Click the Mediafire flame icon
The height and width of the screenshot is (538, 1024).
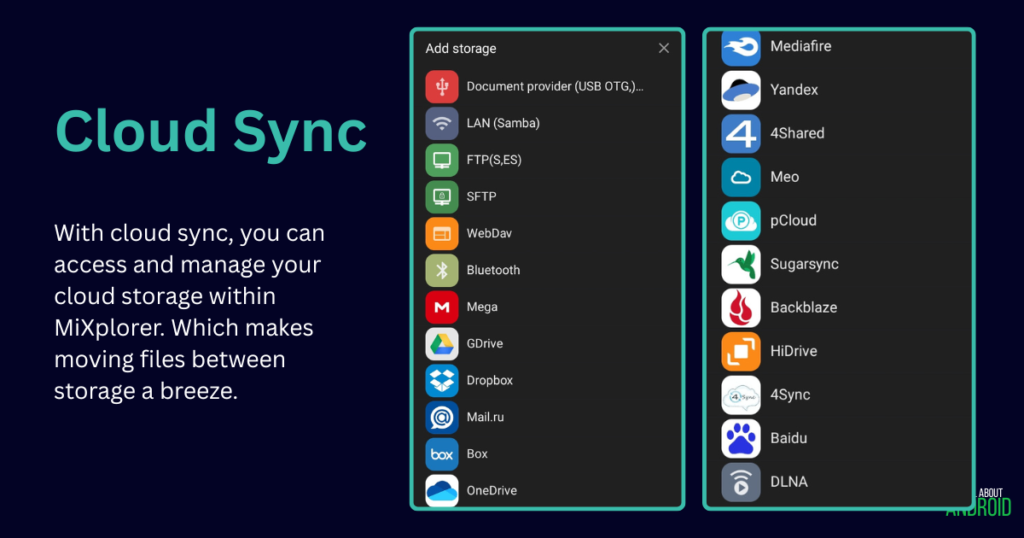741,48
